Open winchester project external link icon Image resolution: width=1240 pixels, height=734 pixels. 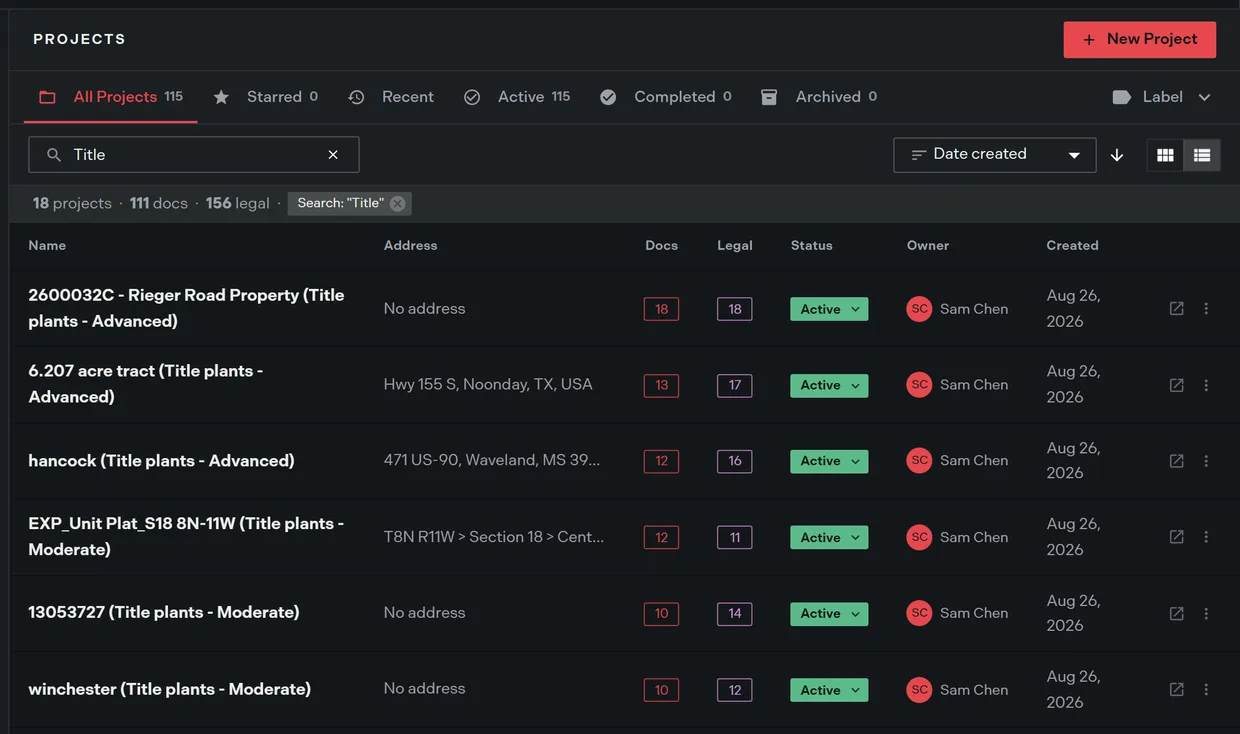pyautogui.click(x=1177, y=689)
